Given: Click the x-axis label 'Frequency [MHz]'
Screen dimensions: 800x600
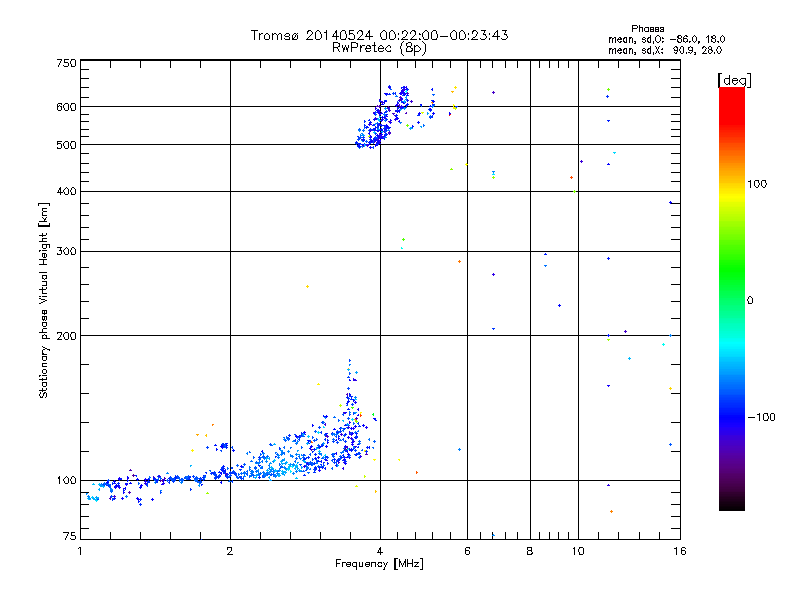Looking at the screenshot, I should [379, 564].
